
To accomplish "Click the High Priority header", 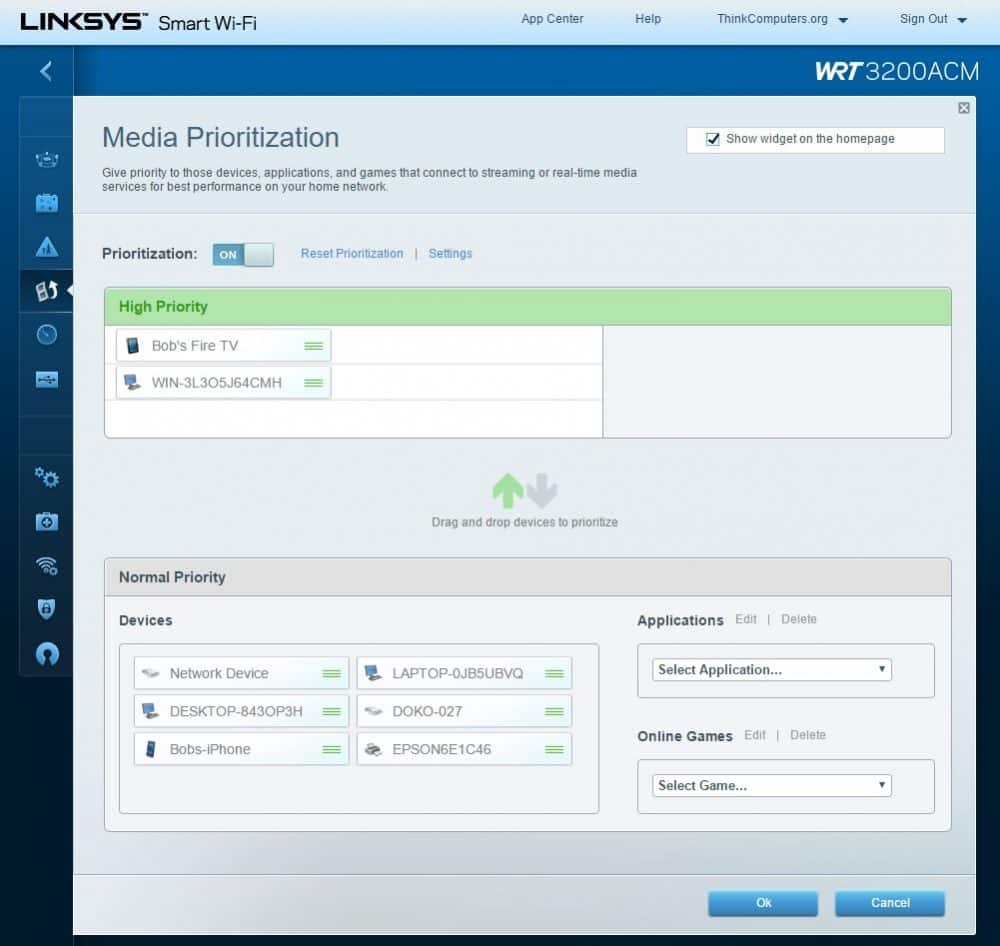I will pyautogui.click(x=528, y=307).
